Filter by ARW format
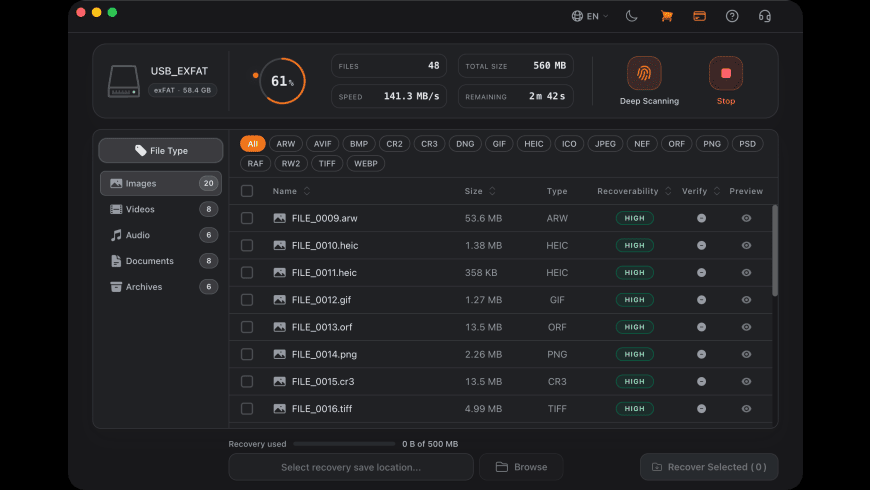 tap(286, 144)
